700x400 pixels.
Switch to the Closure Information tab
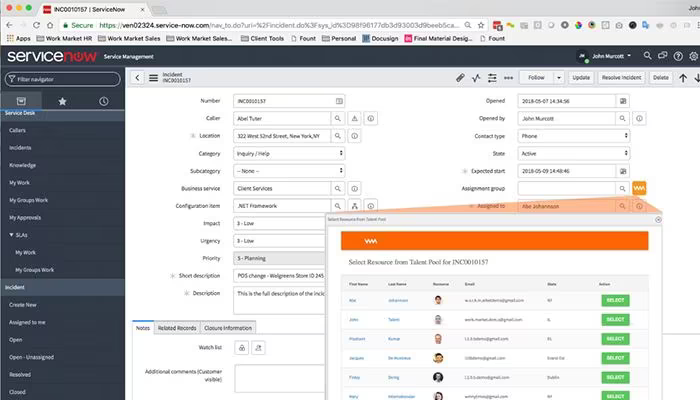point(228,328)
